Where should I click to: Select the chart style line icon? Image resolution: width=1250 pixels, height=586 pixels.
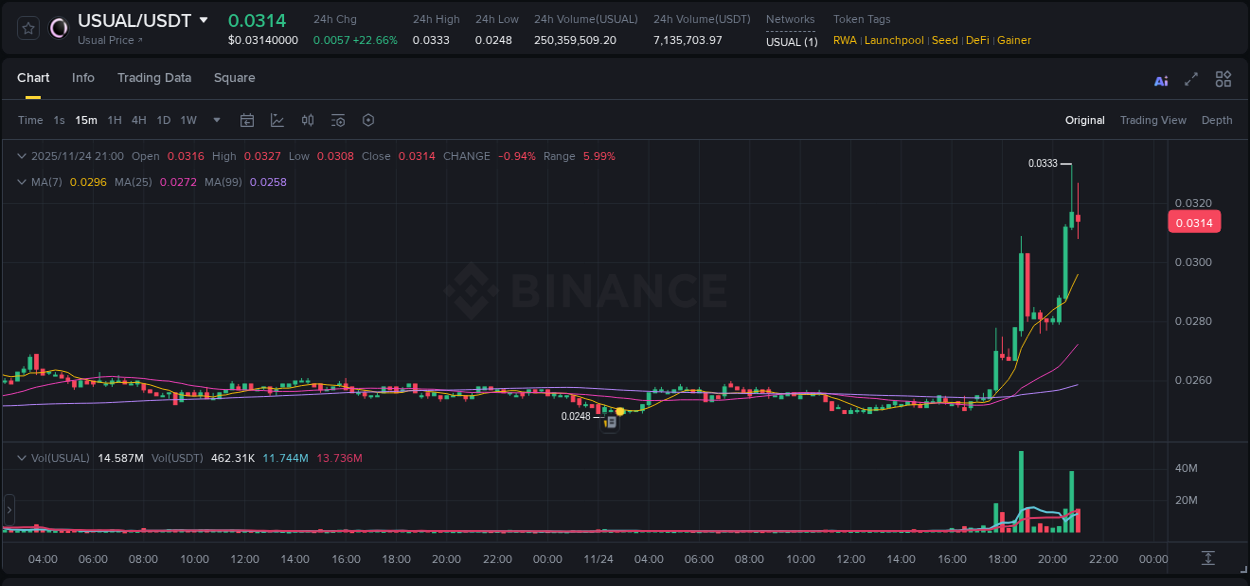pyautogui.click(x=277, y=120)
